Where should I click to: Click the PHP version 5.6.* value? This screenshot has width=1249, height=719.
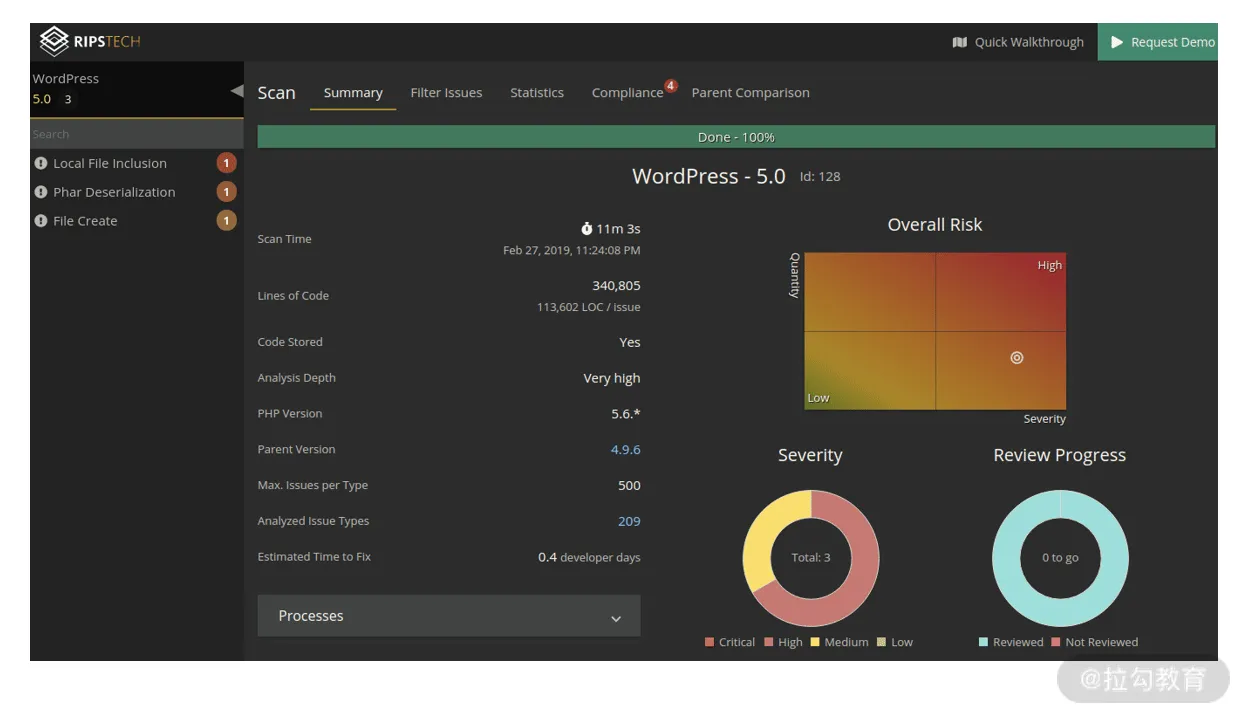pos(626,414)
